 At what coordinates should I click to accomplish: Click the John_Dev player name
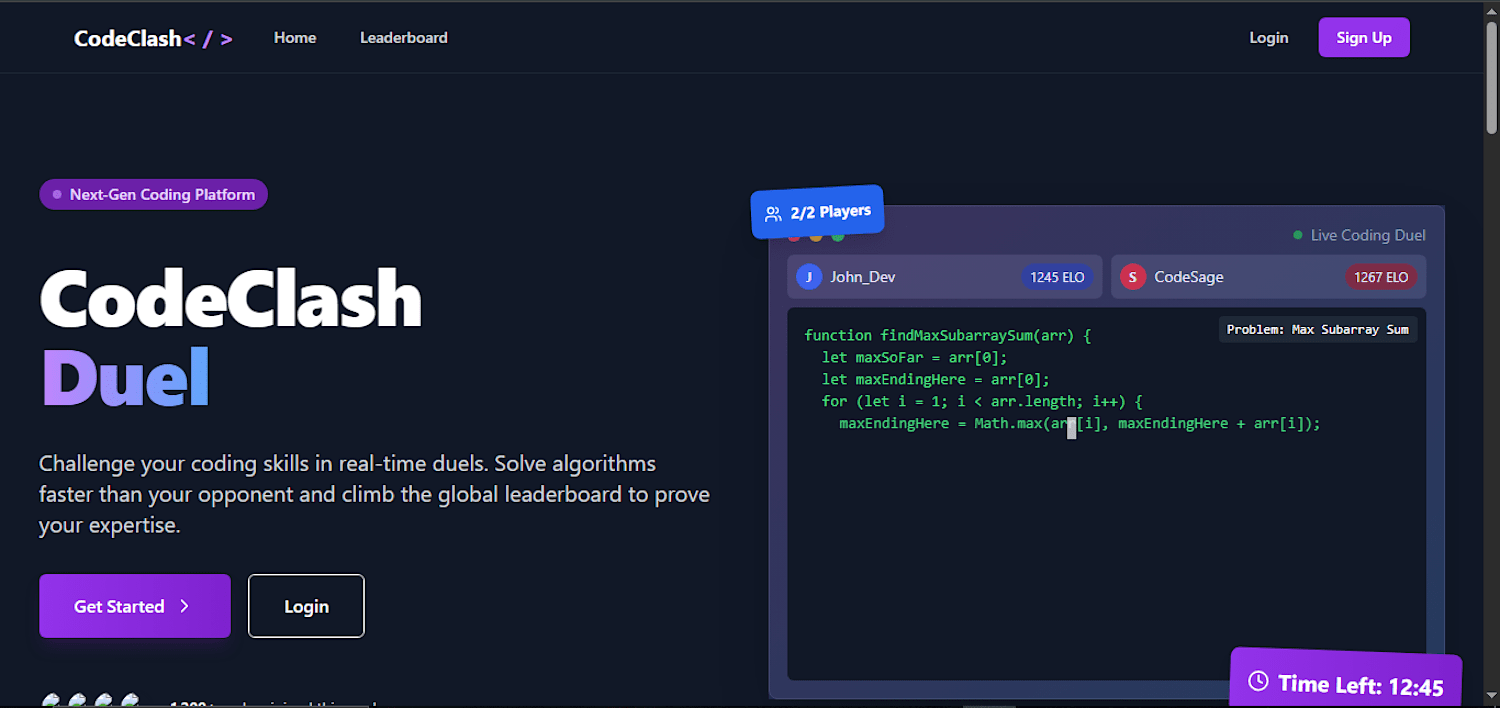coord(863,277)
